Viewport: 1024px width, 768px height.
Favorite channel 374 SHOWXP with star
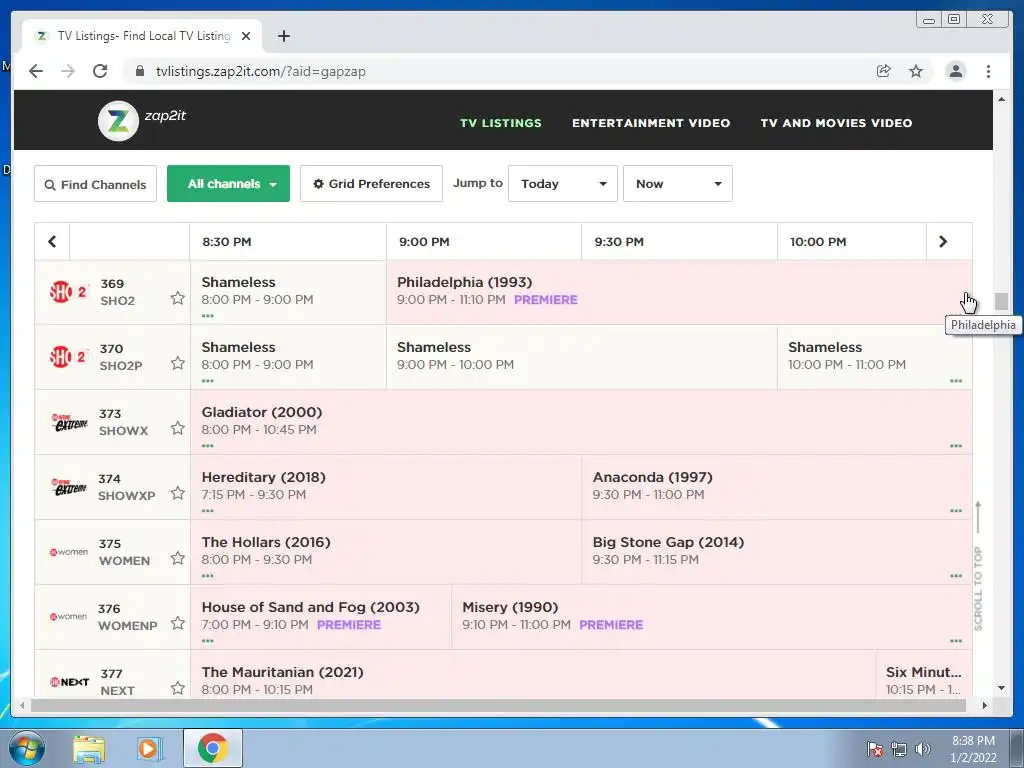click(x=178, y=493)
